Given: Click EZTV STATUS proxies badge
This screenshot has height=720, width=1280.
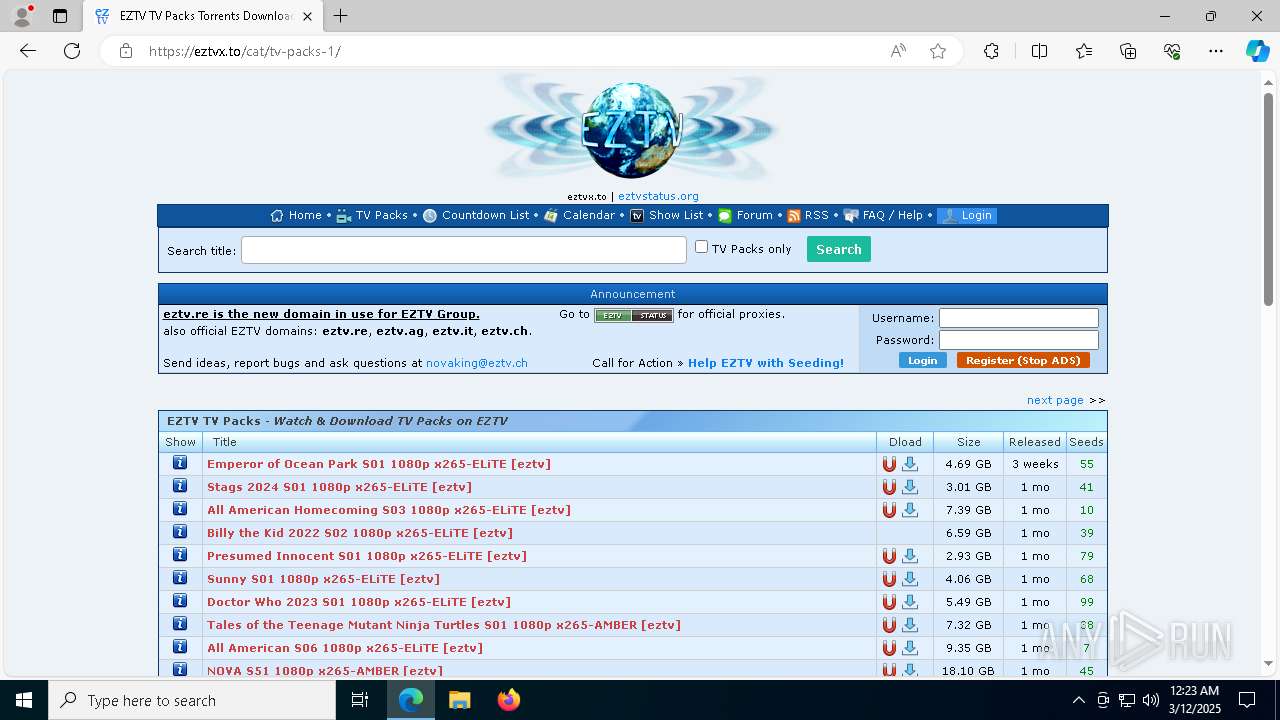Looking at the screenshot, I should (x=634, y=315).
